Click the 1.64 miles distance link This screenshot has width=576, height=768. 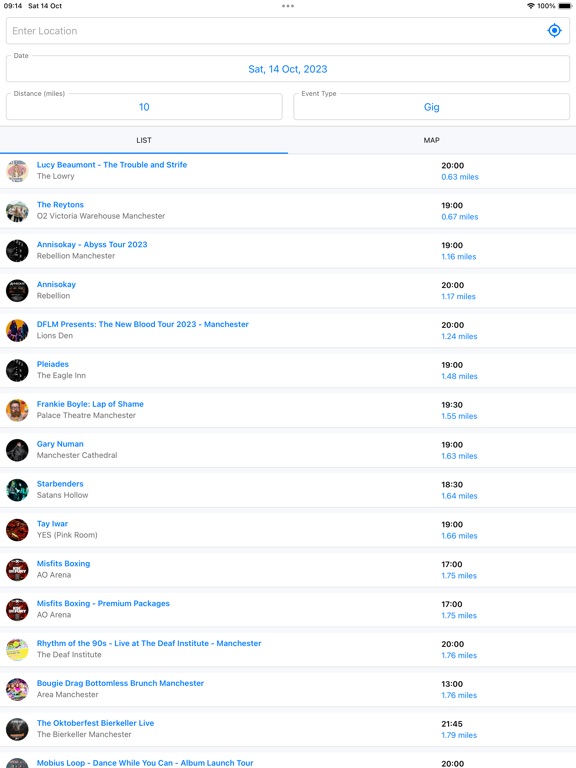tap(459, 496)
